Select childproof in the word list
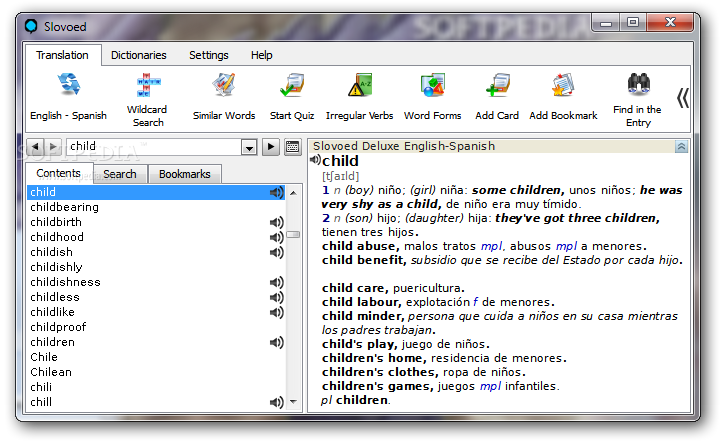Viewport: 721px width, 442px height. pos(155,327)
